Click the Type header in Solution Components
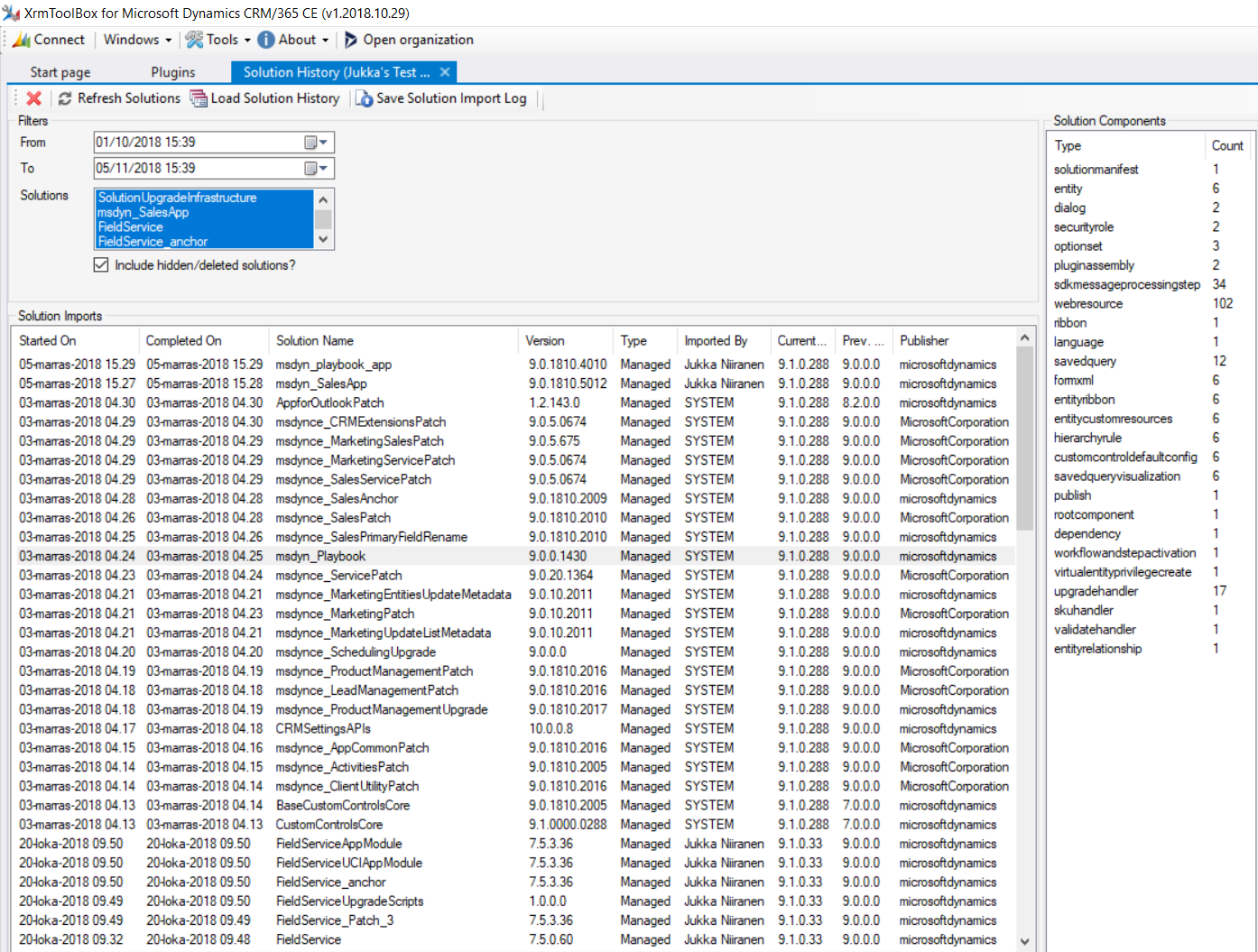 [1125, 145]
